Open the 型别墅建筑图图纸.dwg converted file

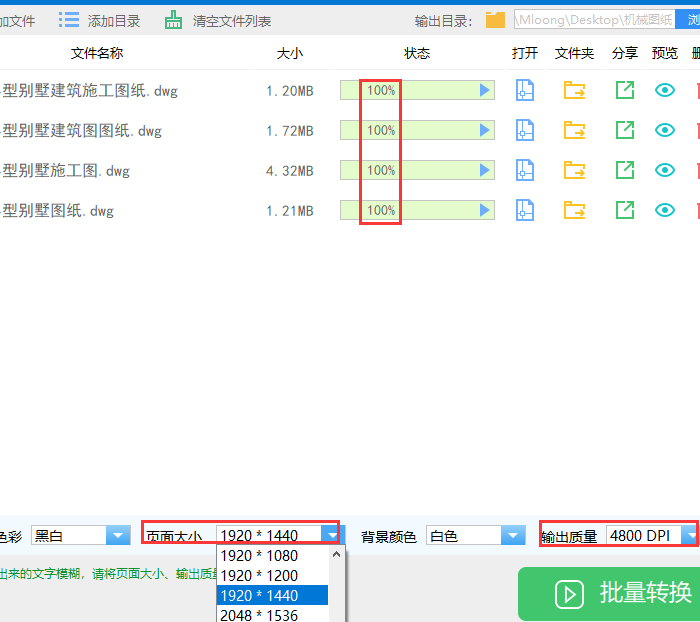[525, 130]
